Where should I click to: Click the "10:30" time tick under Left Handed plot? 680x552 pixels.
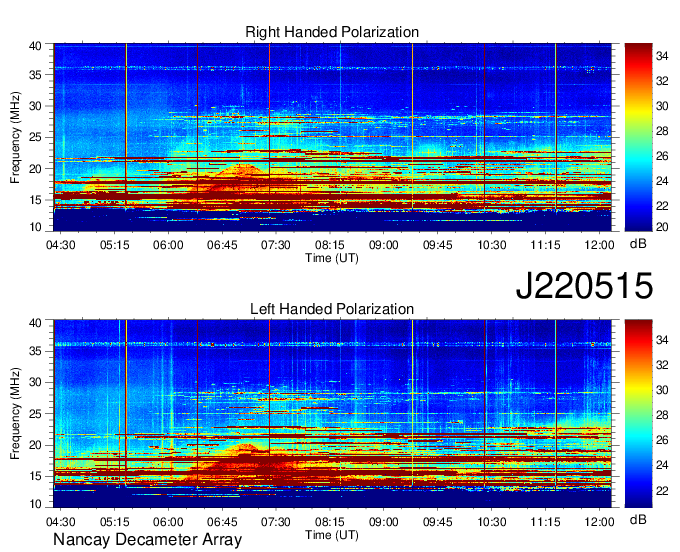tap(492, 522)
